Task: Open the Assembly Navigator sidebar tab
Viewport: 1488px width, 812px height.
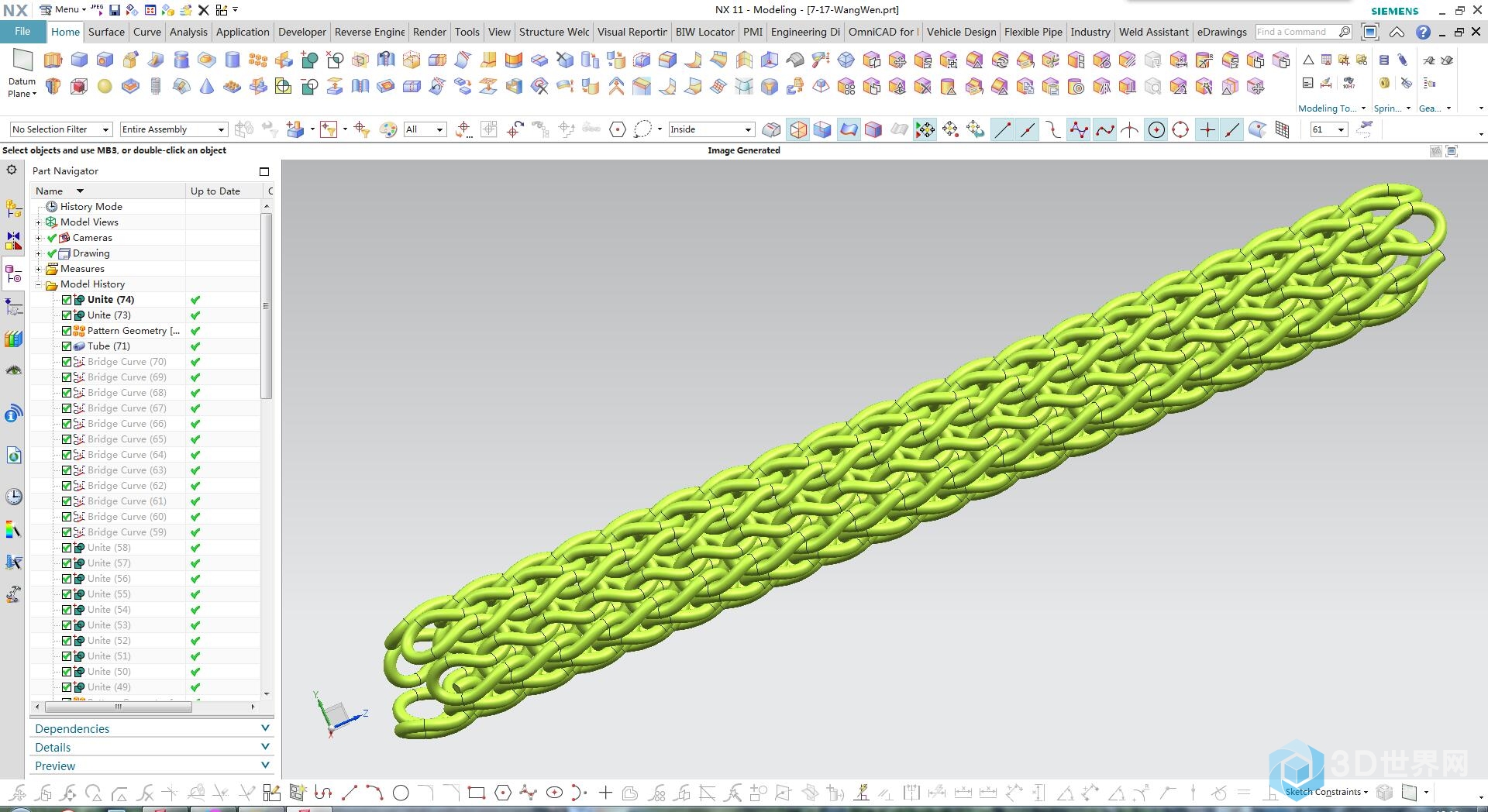Action: pos(13,208)
